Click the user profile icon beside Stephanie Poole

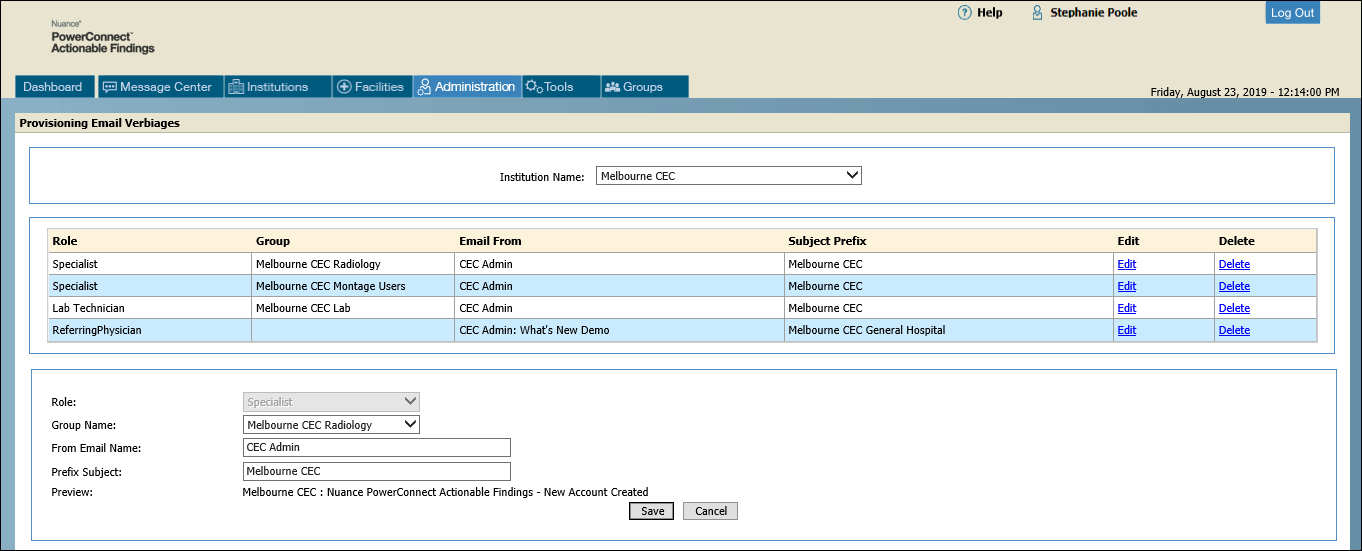[x=1037, y=13]
